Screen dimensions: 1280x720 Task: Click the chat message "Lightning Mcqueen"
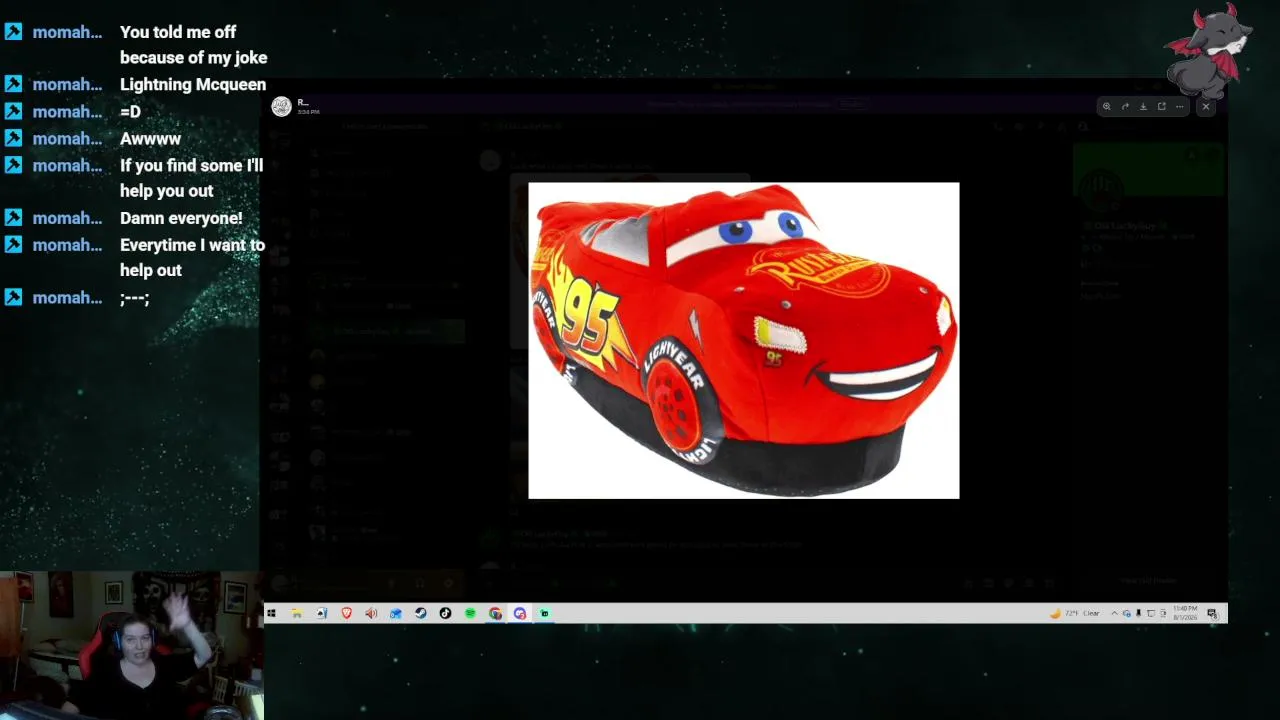193,85
